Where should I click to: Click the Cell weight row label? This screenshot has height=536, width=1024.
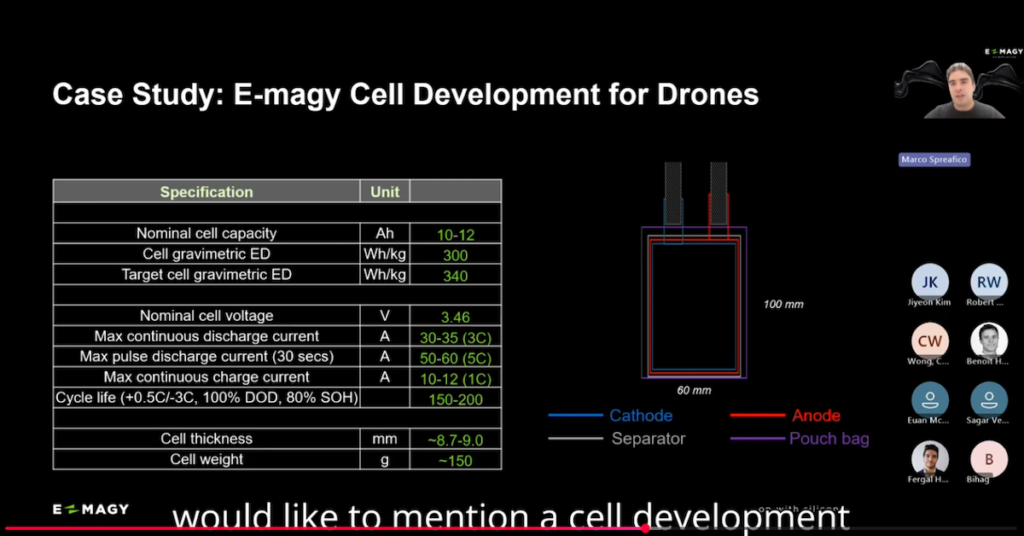click(x=206, y=459)
